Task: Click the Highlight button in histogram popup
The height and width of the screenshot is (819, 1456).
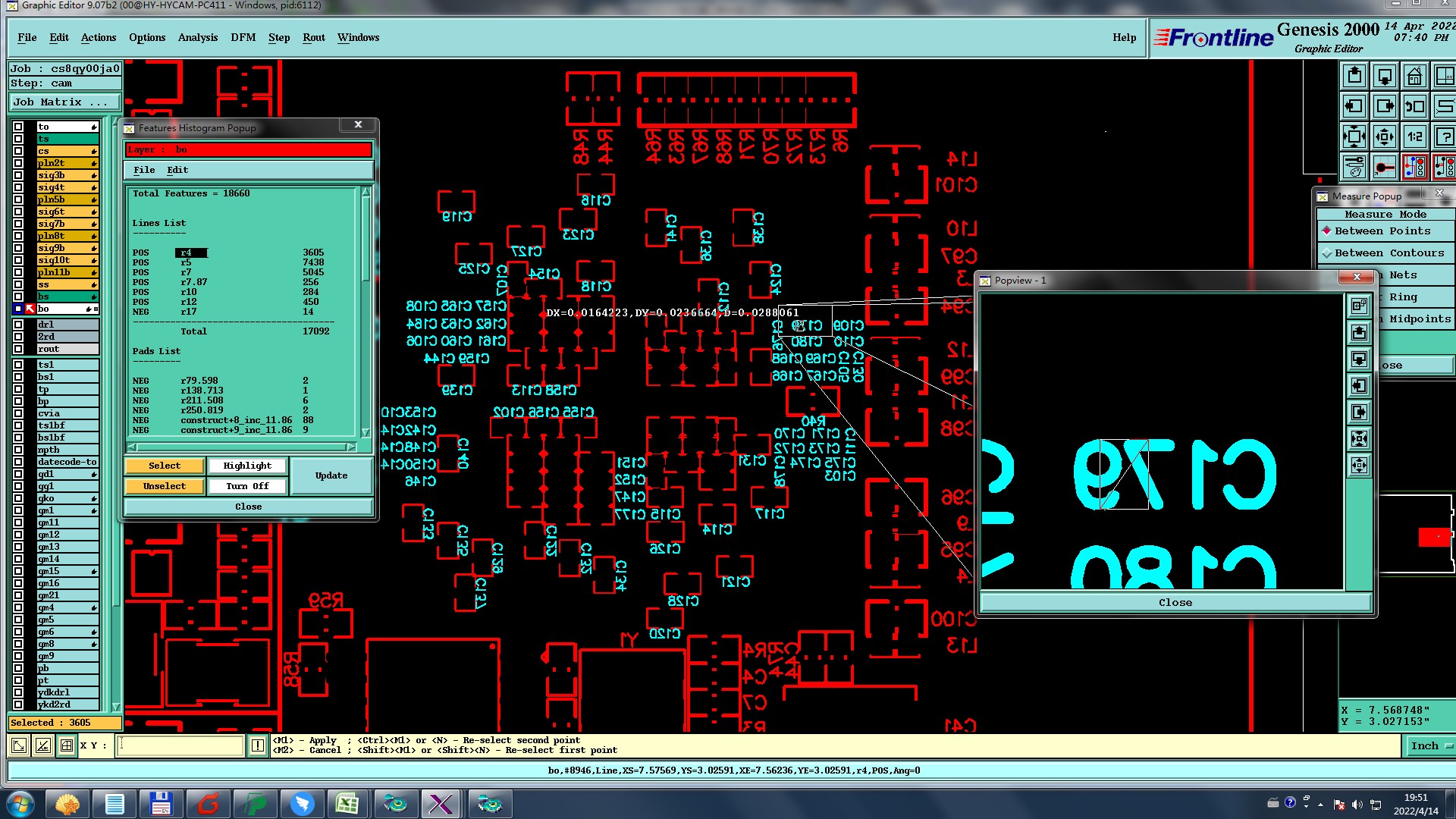Action: 247,466
